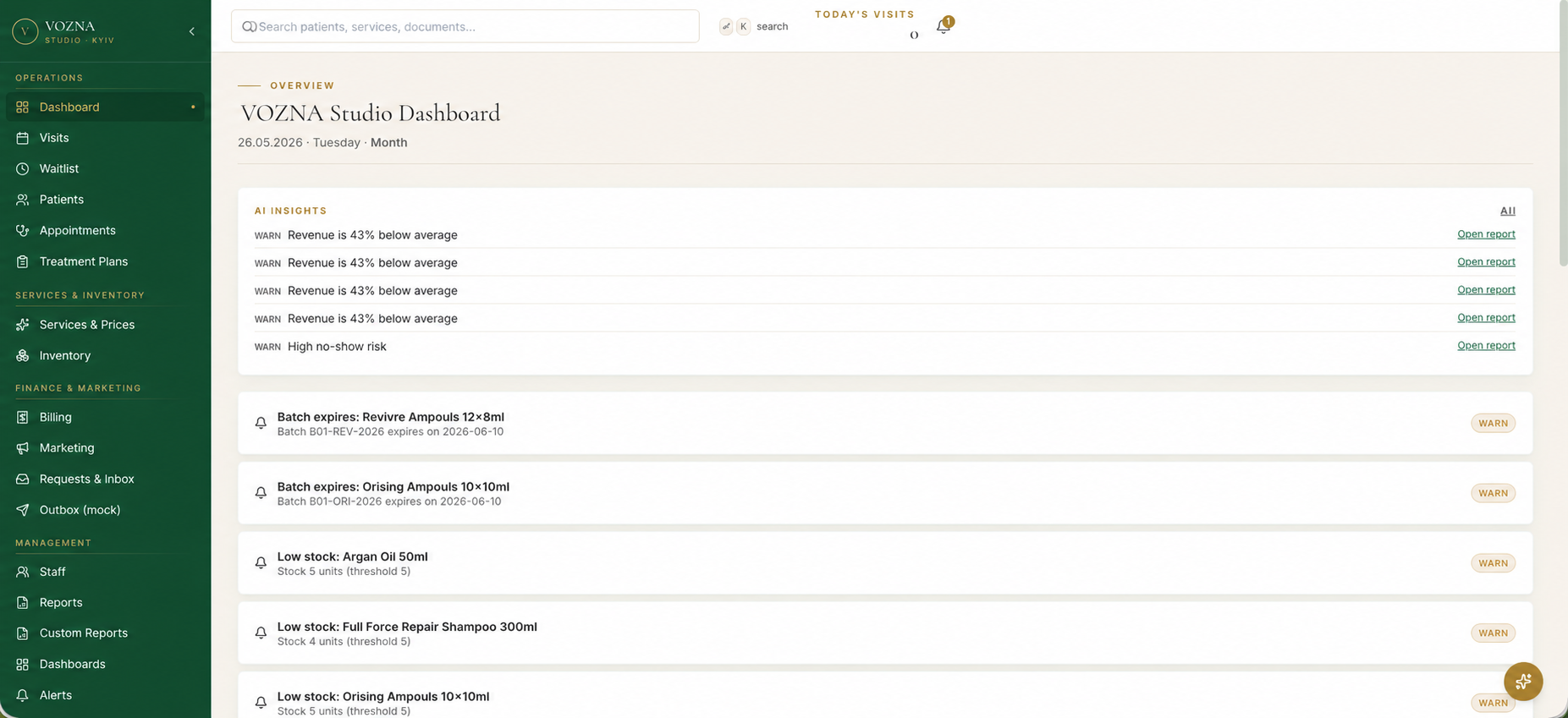Click the Waitlist clock icon
Viewport: 1568px width, 718px height.
22,168
